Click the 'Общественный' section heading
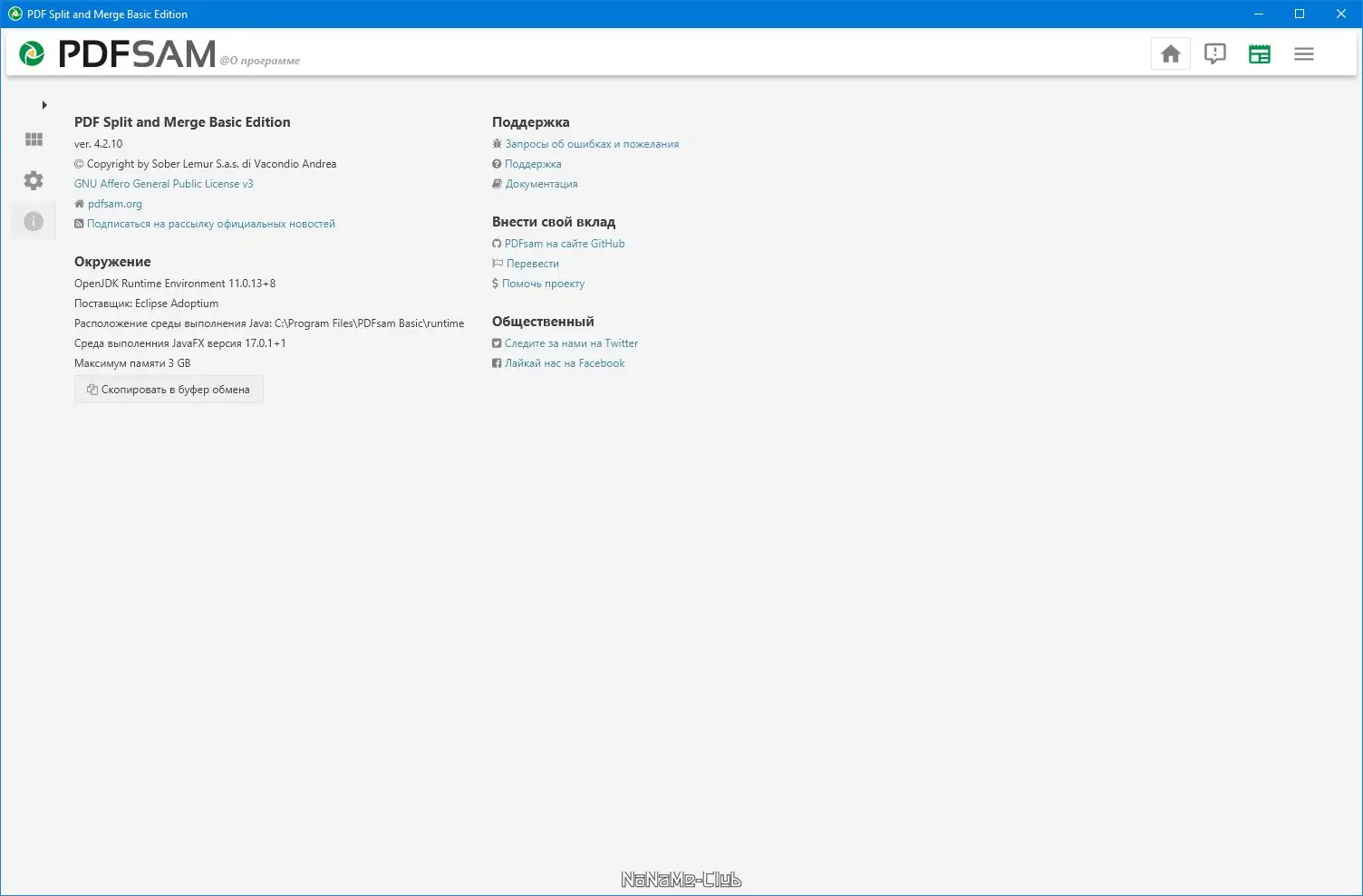Viewport: 1363px width, 896px height. click(x=543, y=322)
